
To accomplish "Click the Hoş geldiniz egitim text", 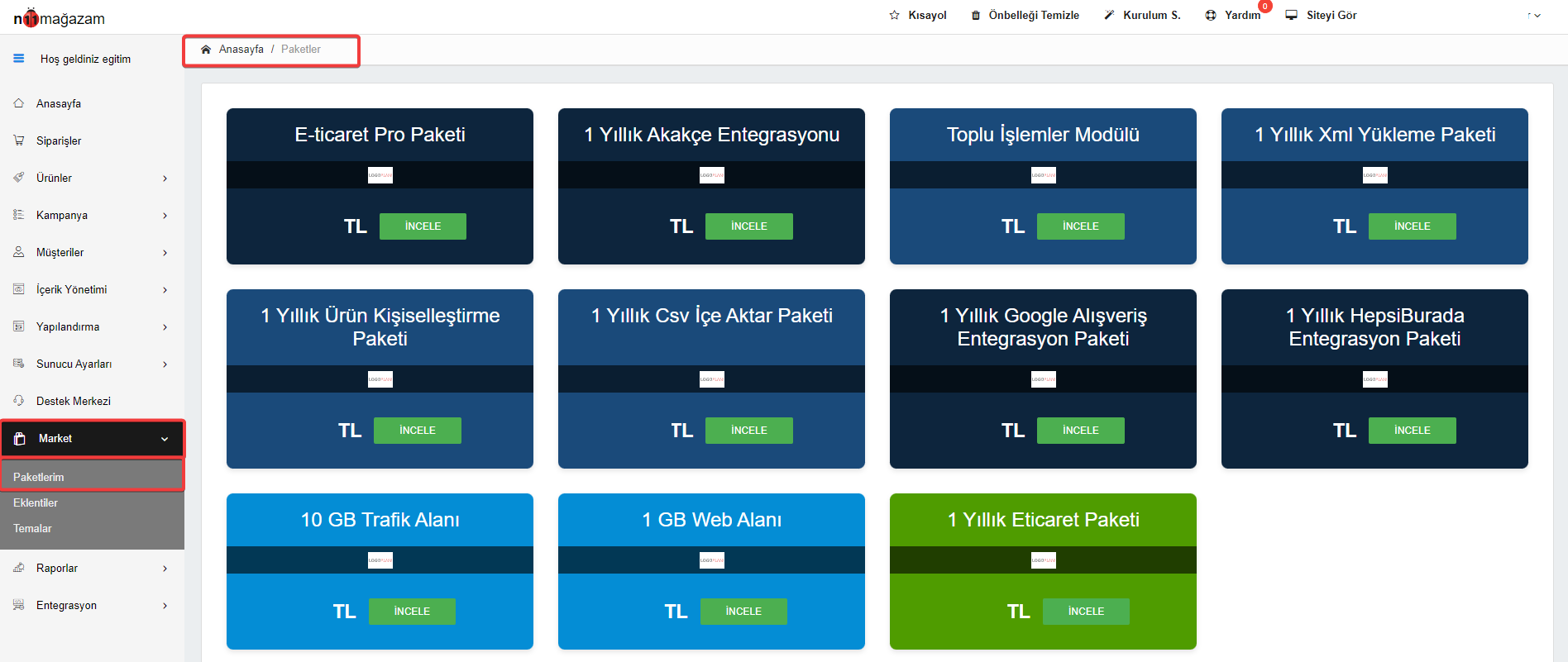I will coord(85,59).
